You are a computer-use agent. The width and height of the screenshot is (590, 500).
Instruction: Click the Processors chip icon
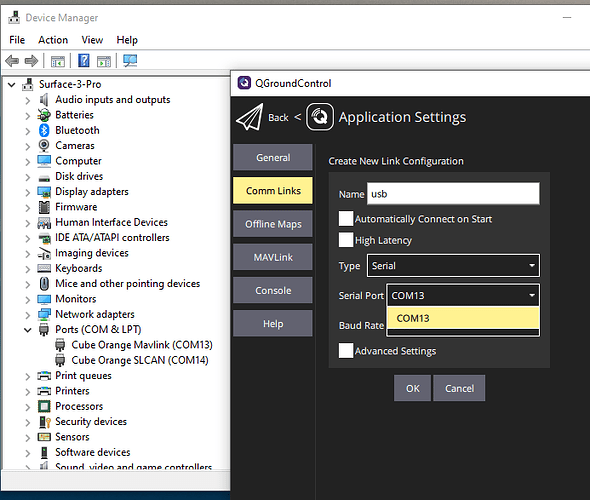tap(44, 406)
